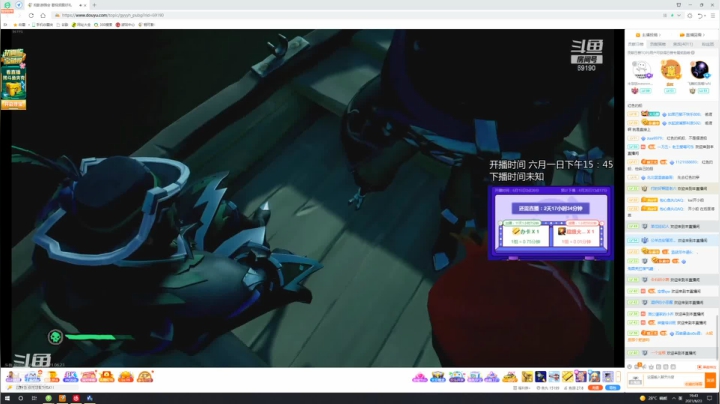Click fish ball balance below gift bar
This screenshot has width=720, height=404.
pos(549,388)
